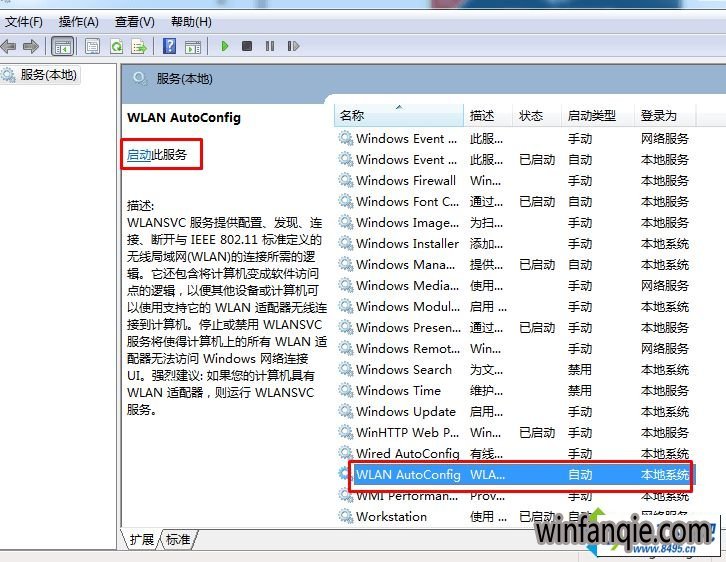Open the 帮助(H) menu

[191, 22]
